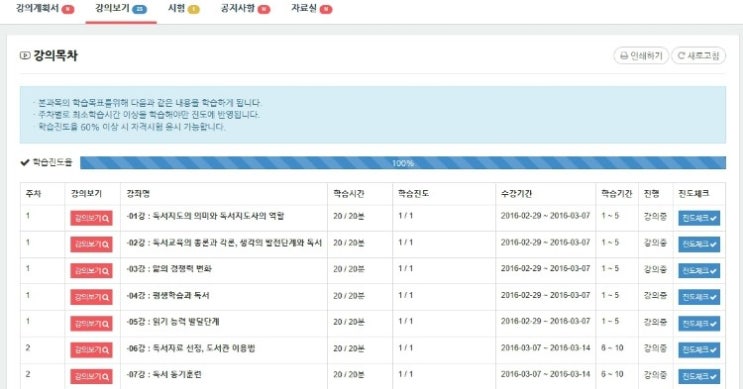Open 강의보기 for lecture 07강
This screenshot has width=743, height=389.
(x=91, y=376)
